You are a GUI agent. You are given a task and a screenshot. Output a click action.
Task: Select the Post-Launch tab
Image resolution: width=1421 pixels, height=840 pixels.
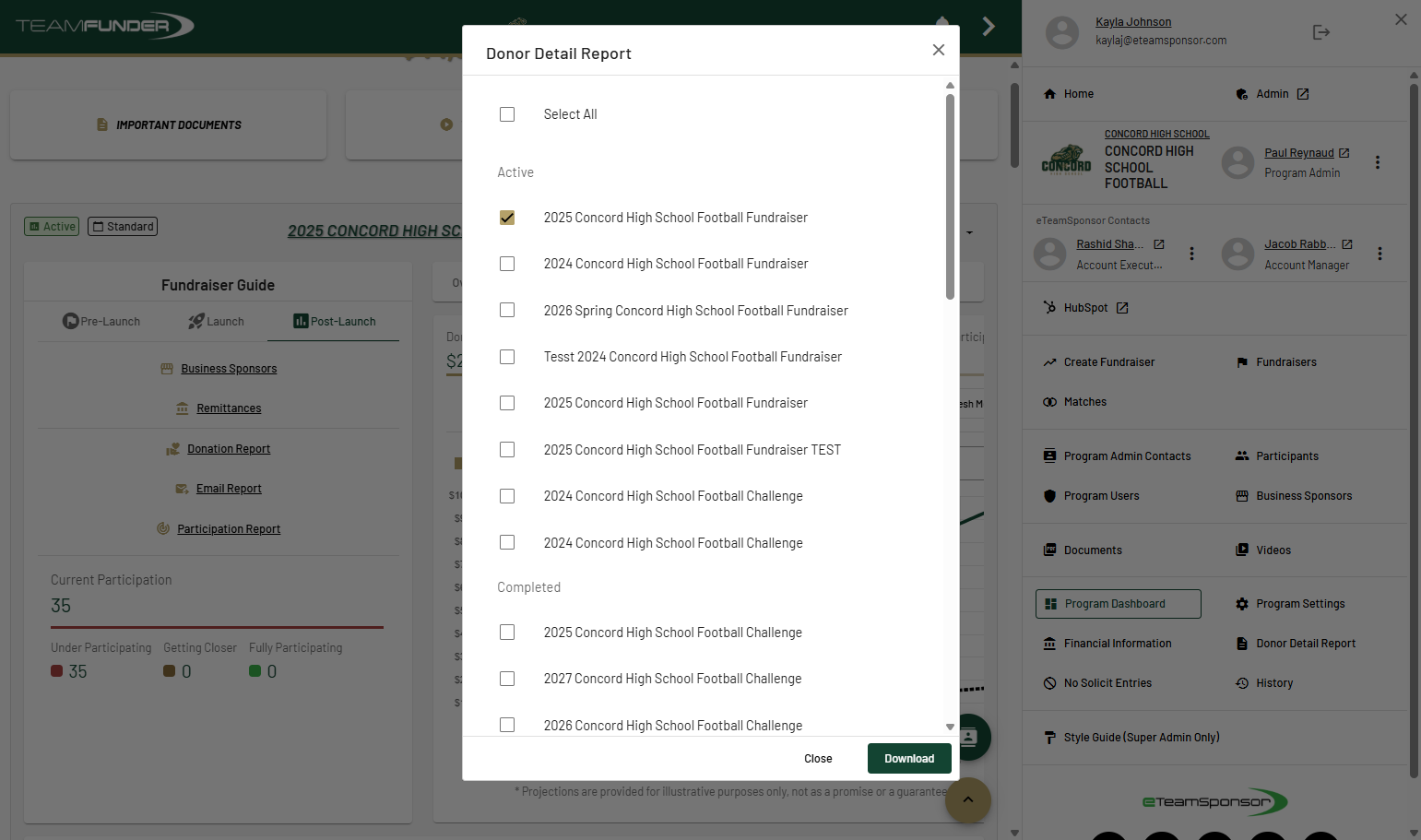334,322
